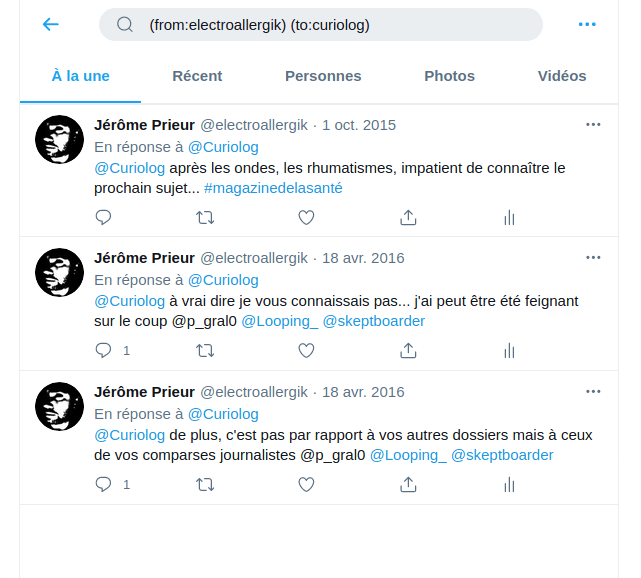This screenshot has width=641, height=578.
Task: Like the 'à vrai dire' tweet
Action: click(x=306, y=351)
